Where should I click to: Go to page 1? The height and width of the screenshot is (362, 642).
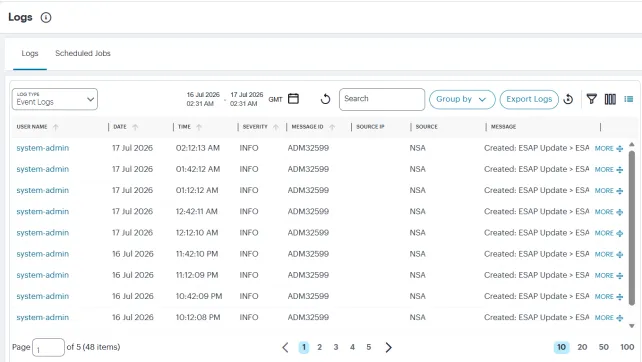click(303, 347)
